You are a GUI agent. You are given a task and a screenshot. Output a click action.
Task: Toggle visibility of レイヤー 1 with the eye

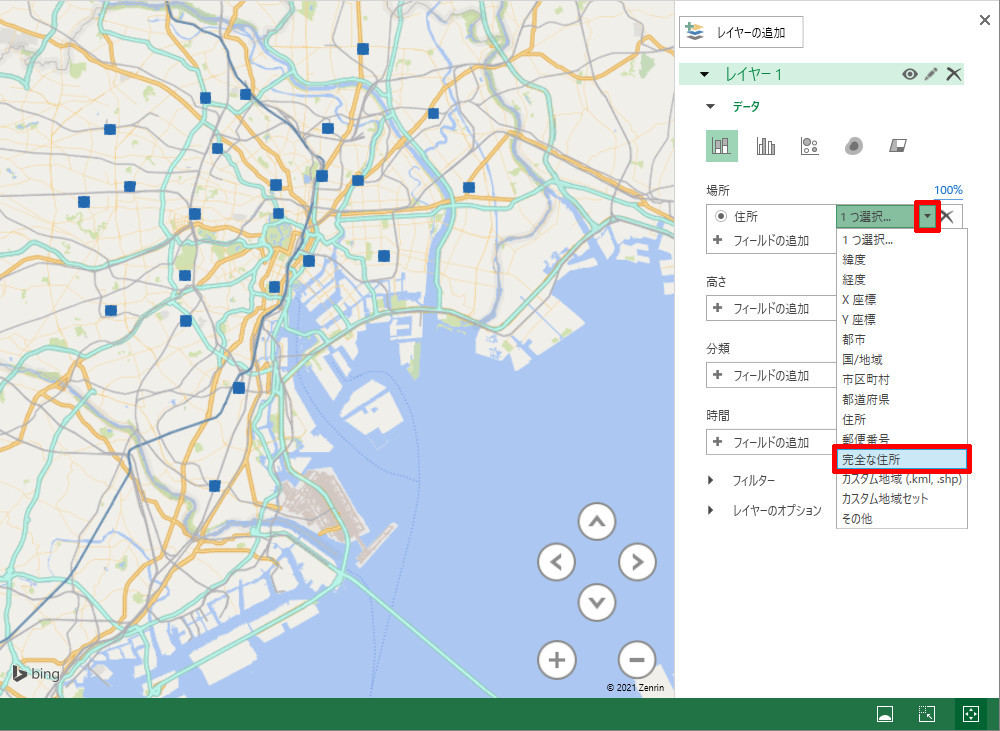click(909, 74)
